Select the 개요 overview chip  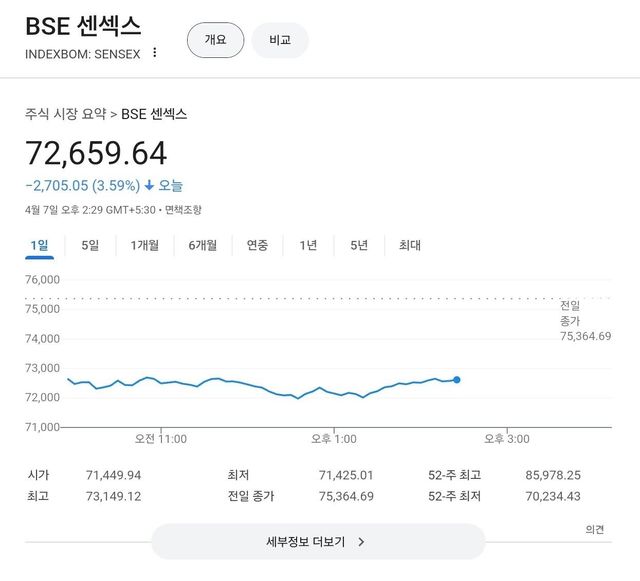click(215, 40)
